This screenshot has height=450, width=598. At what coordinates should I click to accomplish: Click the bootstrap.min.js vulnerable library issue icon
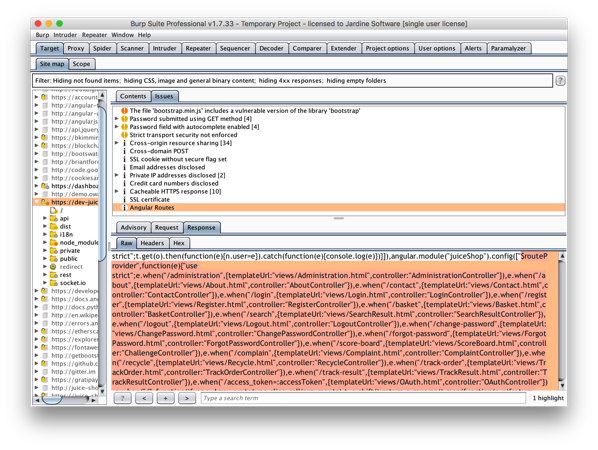(124, 111)
